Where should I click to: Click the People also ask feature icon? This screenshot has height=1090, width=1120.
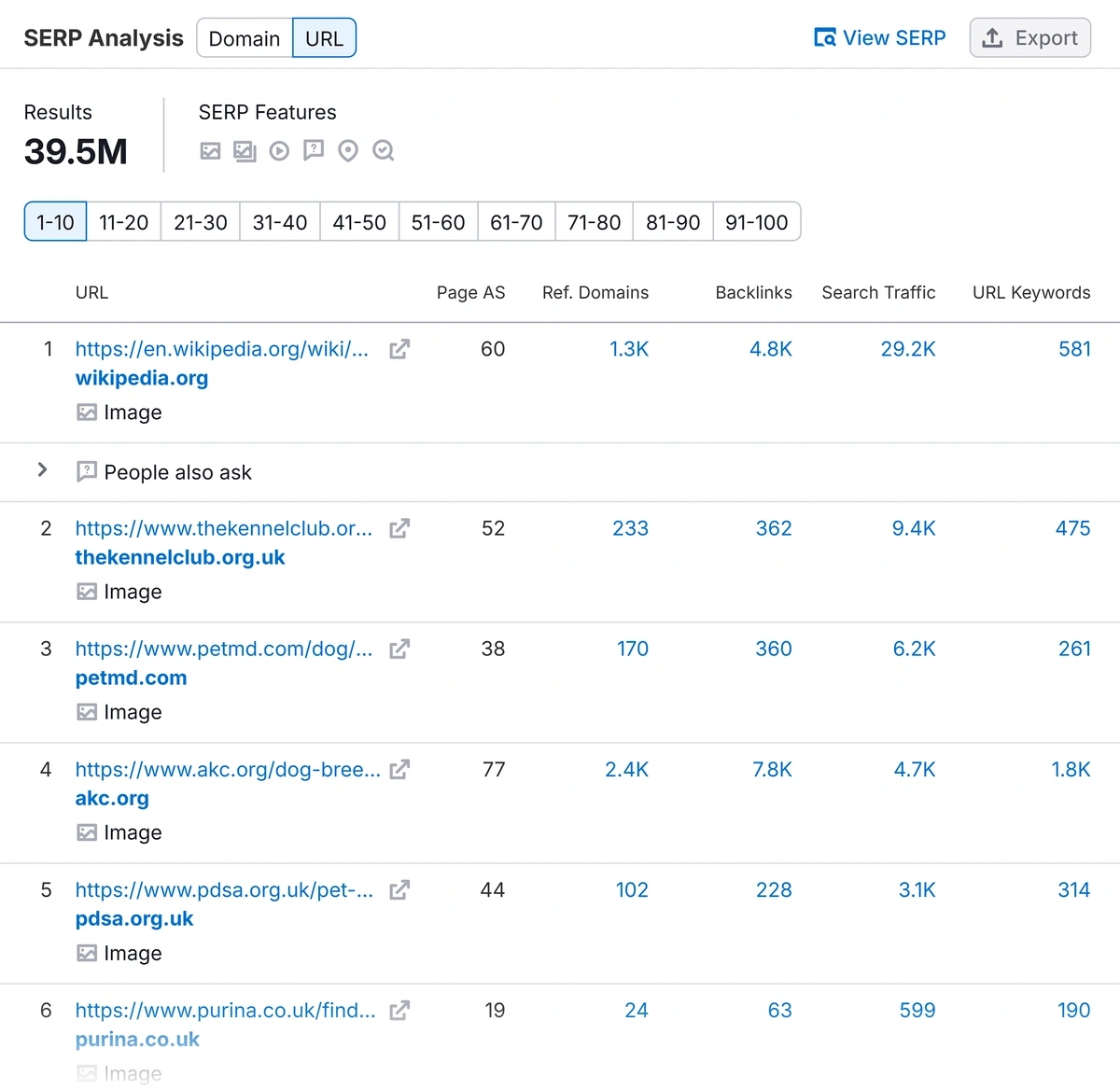(x=314, y=150)
